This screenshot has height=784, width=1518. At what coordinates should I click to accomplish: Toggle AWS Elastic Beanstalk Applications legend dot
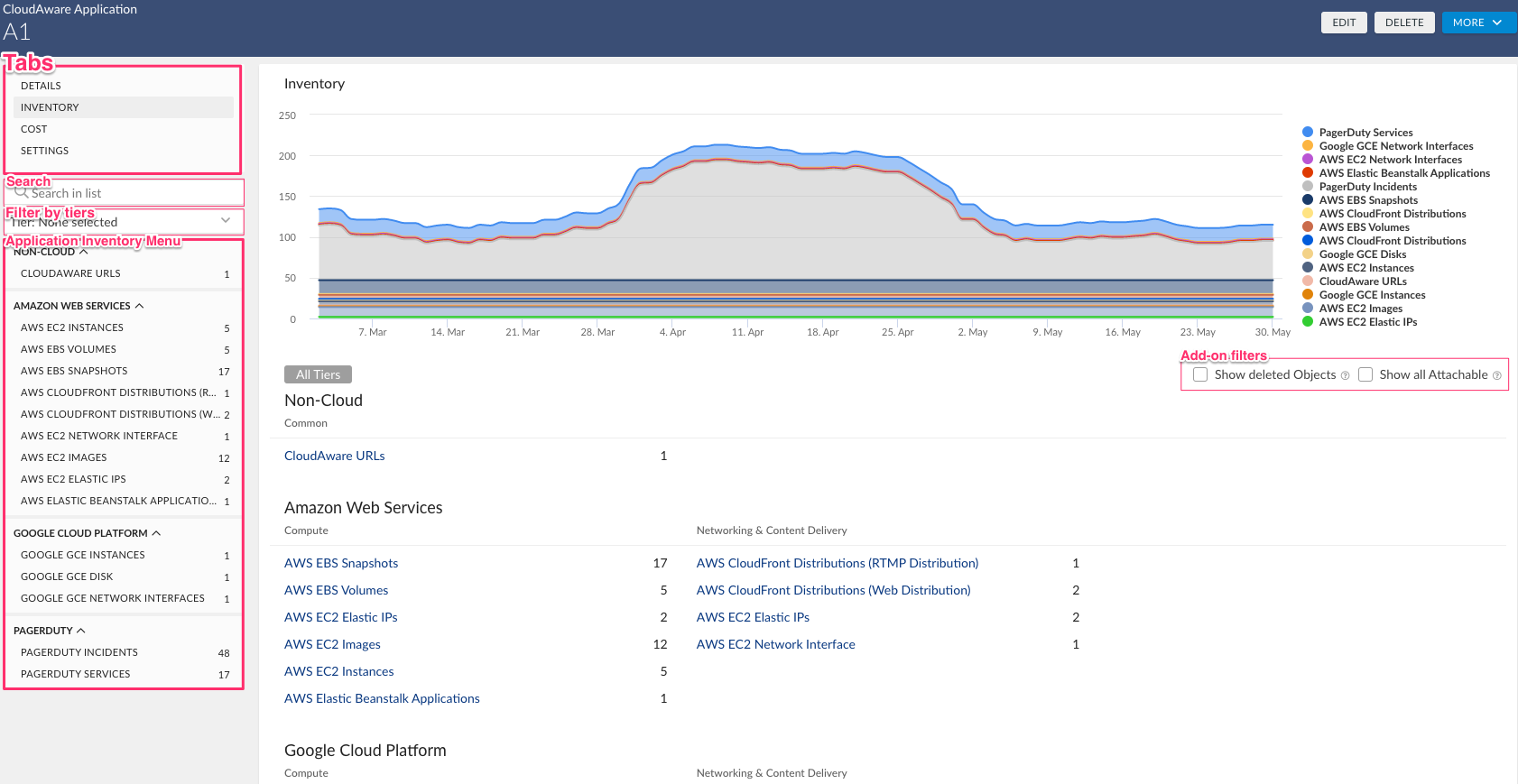[x=1308, y=172]
